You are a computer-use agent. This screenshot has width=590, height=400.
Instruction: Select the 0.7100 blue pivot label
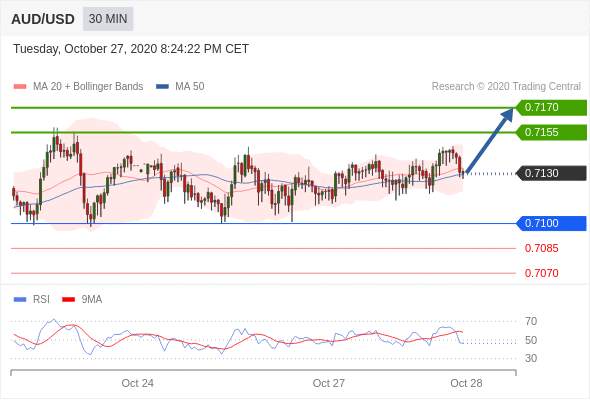pos(551,224)
